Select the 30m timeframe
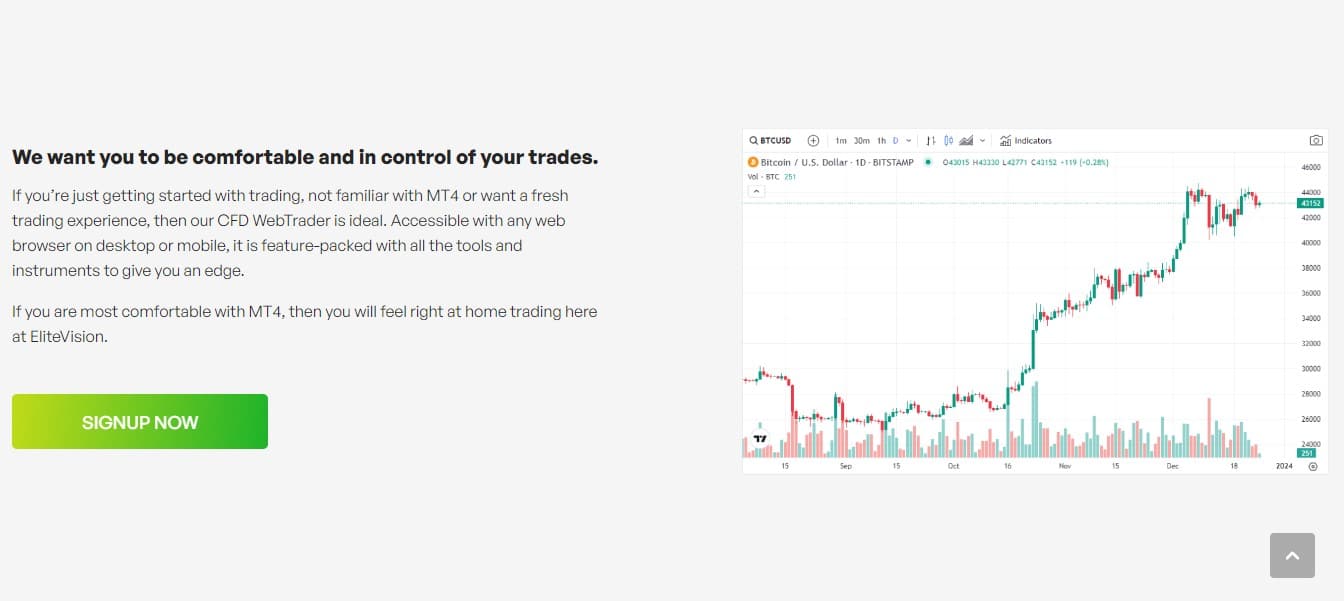This screenshot has width=1344, height=601. pos(861,140)
